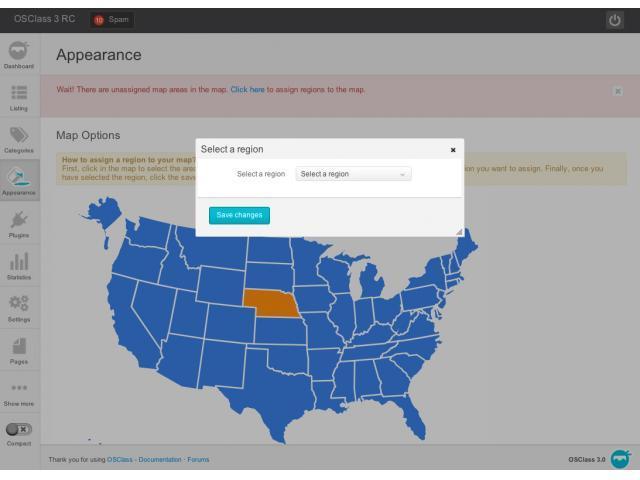Open the Categories tag icon
This screenshot has width=640, height=480.
pos(19,135)
